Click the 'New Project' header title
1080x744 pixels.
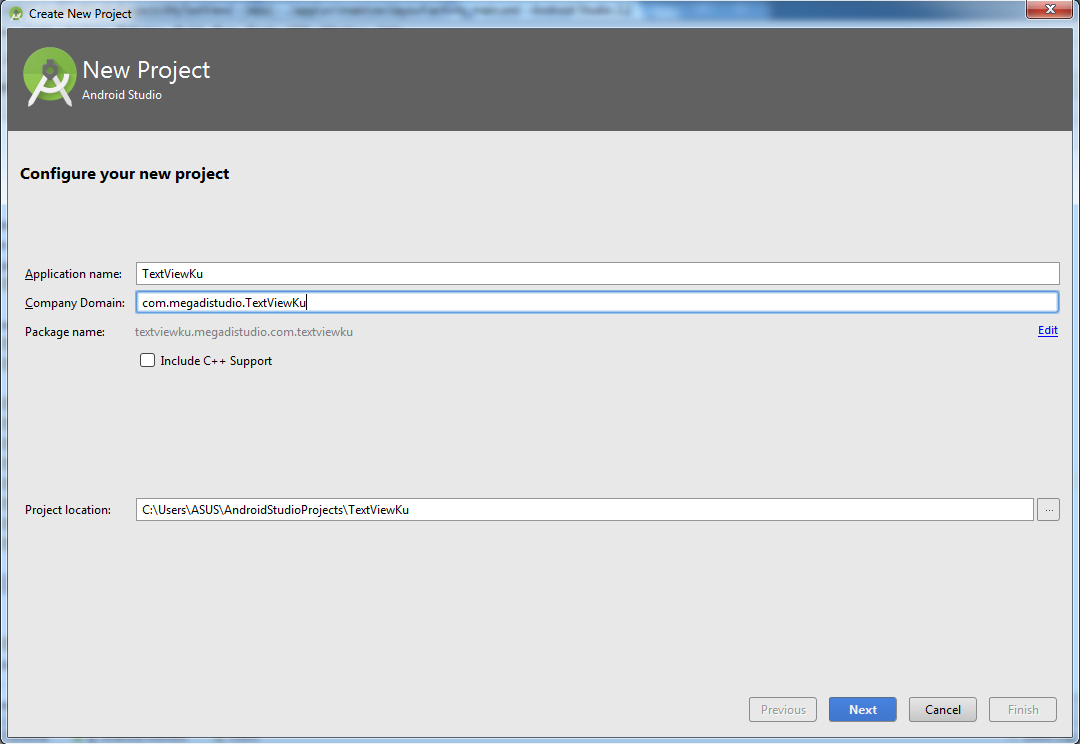[x=146, y=70]
